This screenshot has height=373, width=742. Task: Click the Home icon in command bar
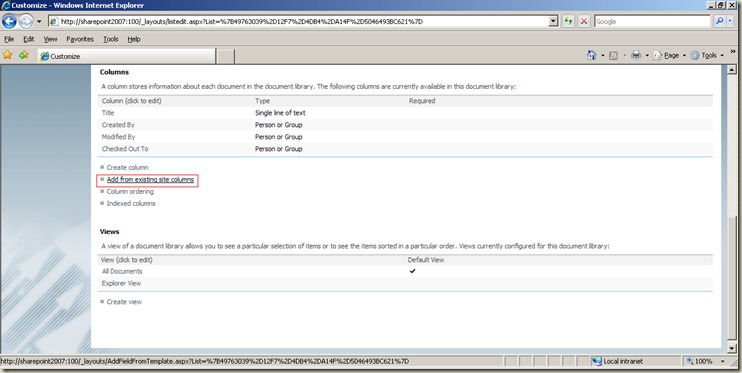(x=592, y=55)
